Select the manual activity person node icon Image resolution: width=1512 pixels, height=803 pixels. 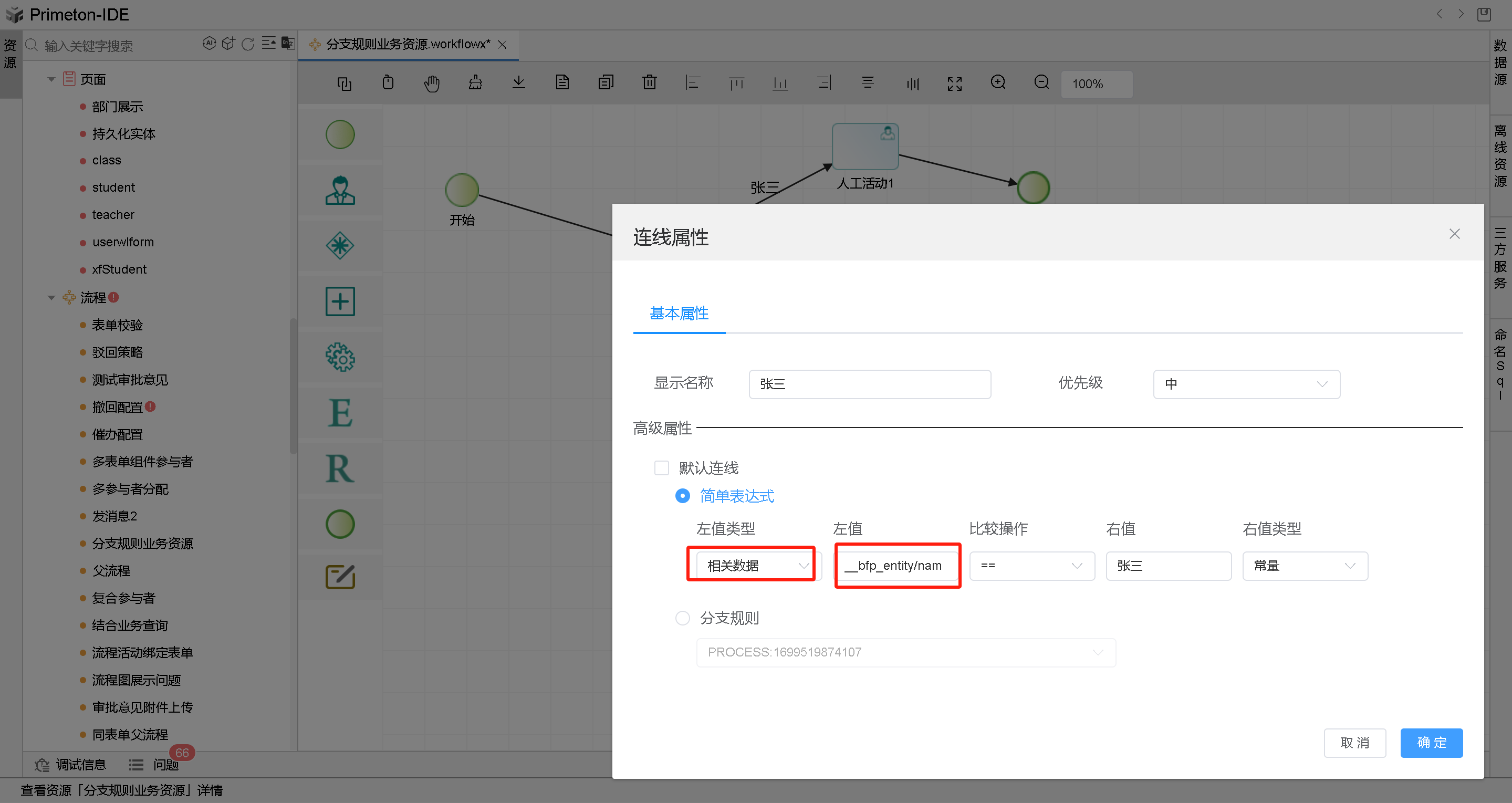[x=340, y=190]
